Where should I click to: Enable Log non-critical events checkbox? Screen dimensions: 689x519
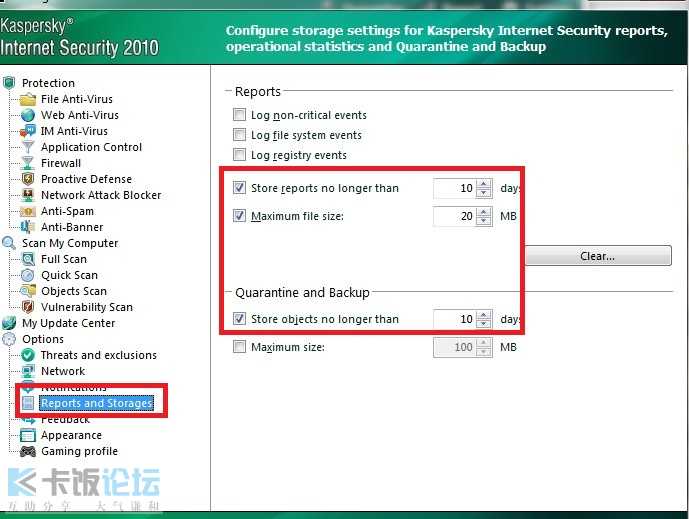pyautogui.click(x=239, y=115)
